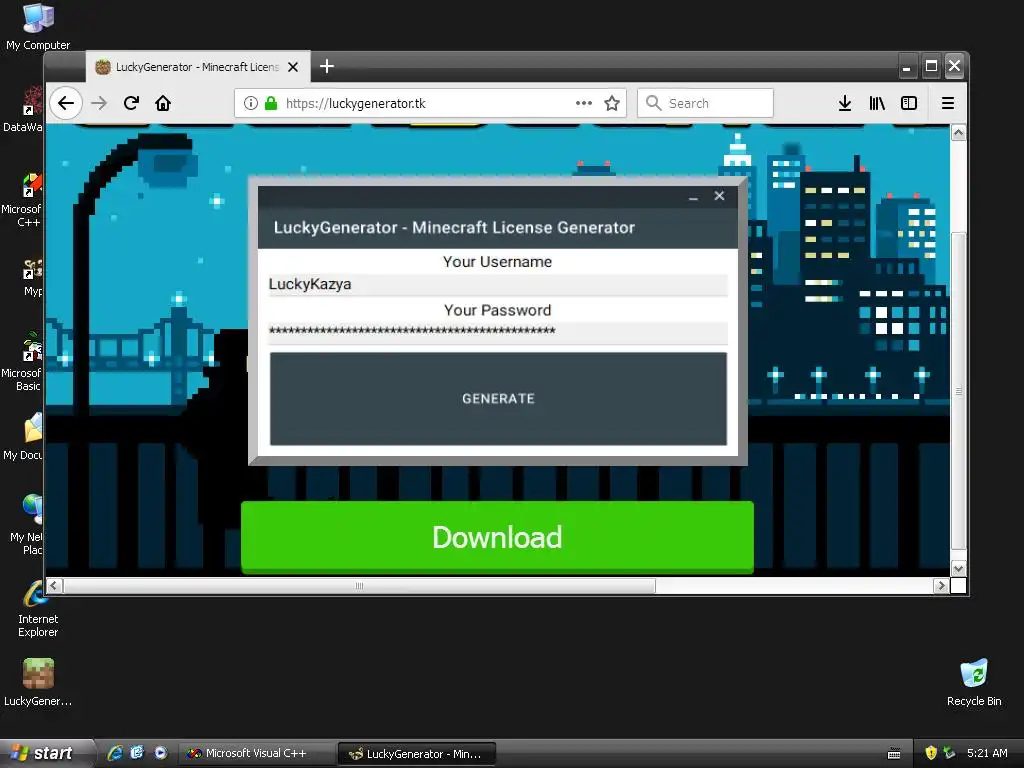
Task: Show site information via the info icon
Action: point(251,103)
